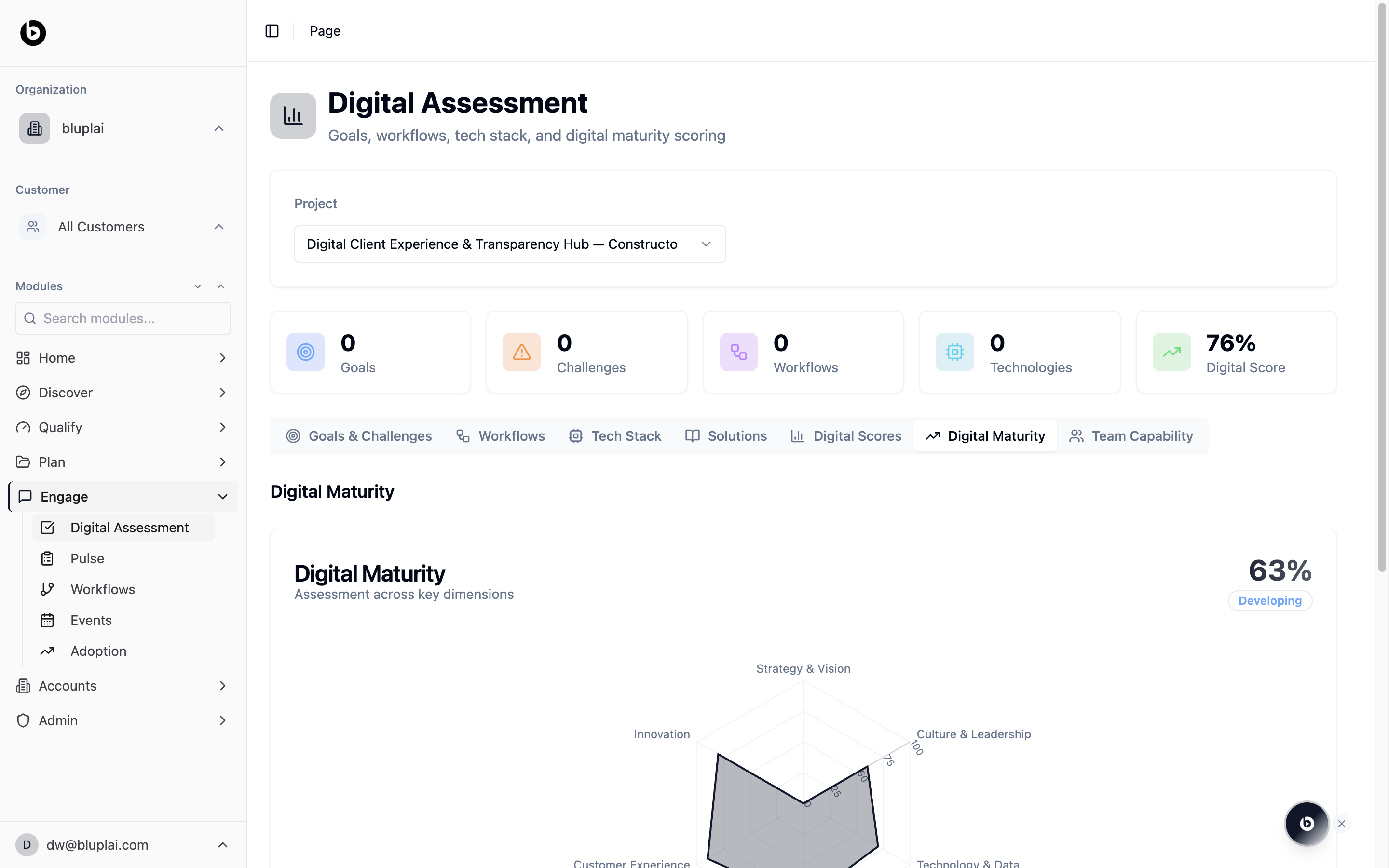1389x868 pixels.
Task: Click the page vertical scrollbar
Action: click(x=1382, y=287)
